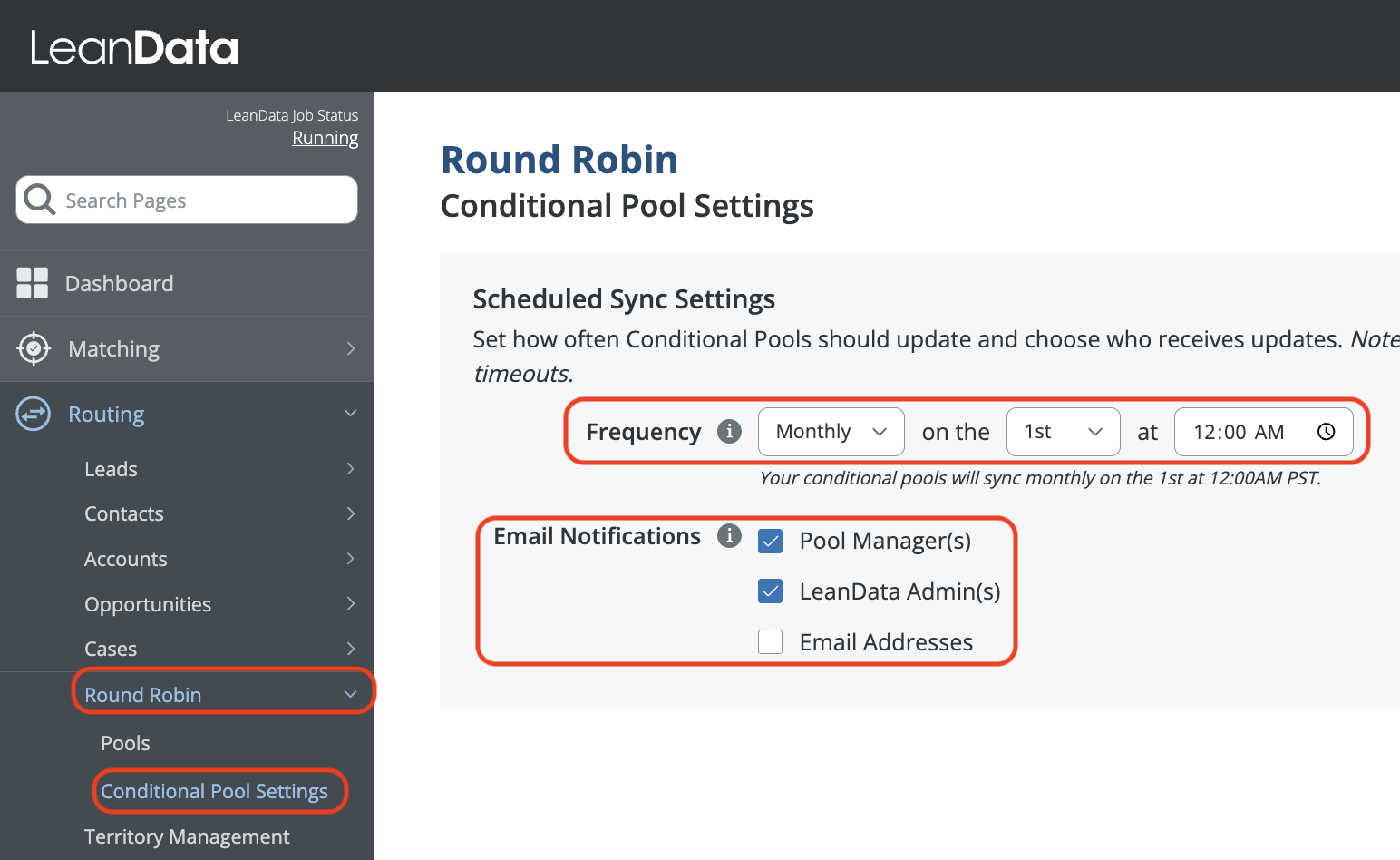This screenshot has height=860, width=1400.
Task: Uncheck the LeanData Admin(s) checkbox
Action: click(771, 591)
